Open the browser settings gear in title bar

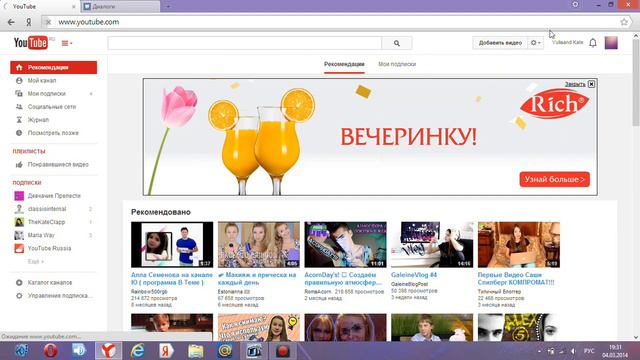[x=575, y=4]
